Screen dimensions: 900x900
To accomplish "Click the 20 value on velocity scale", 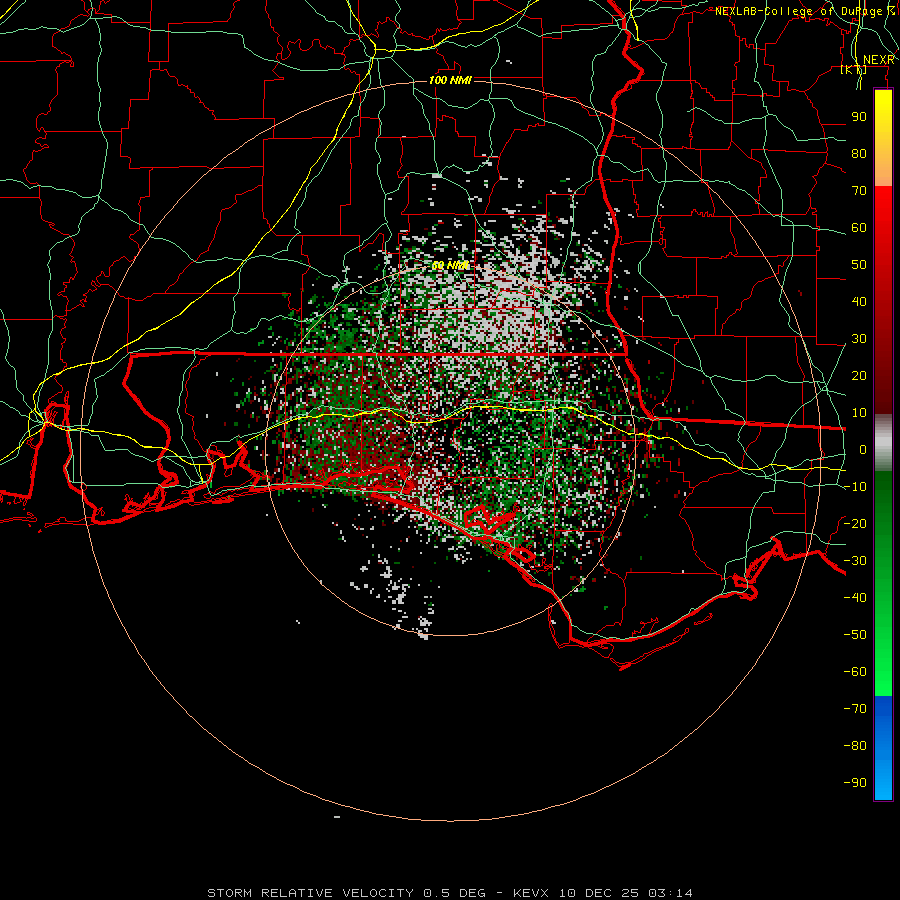I will (x=859, y=376).
